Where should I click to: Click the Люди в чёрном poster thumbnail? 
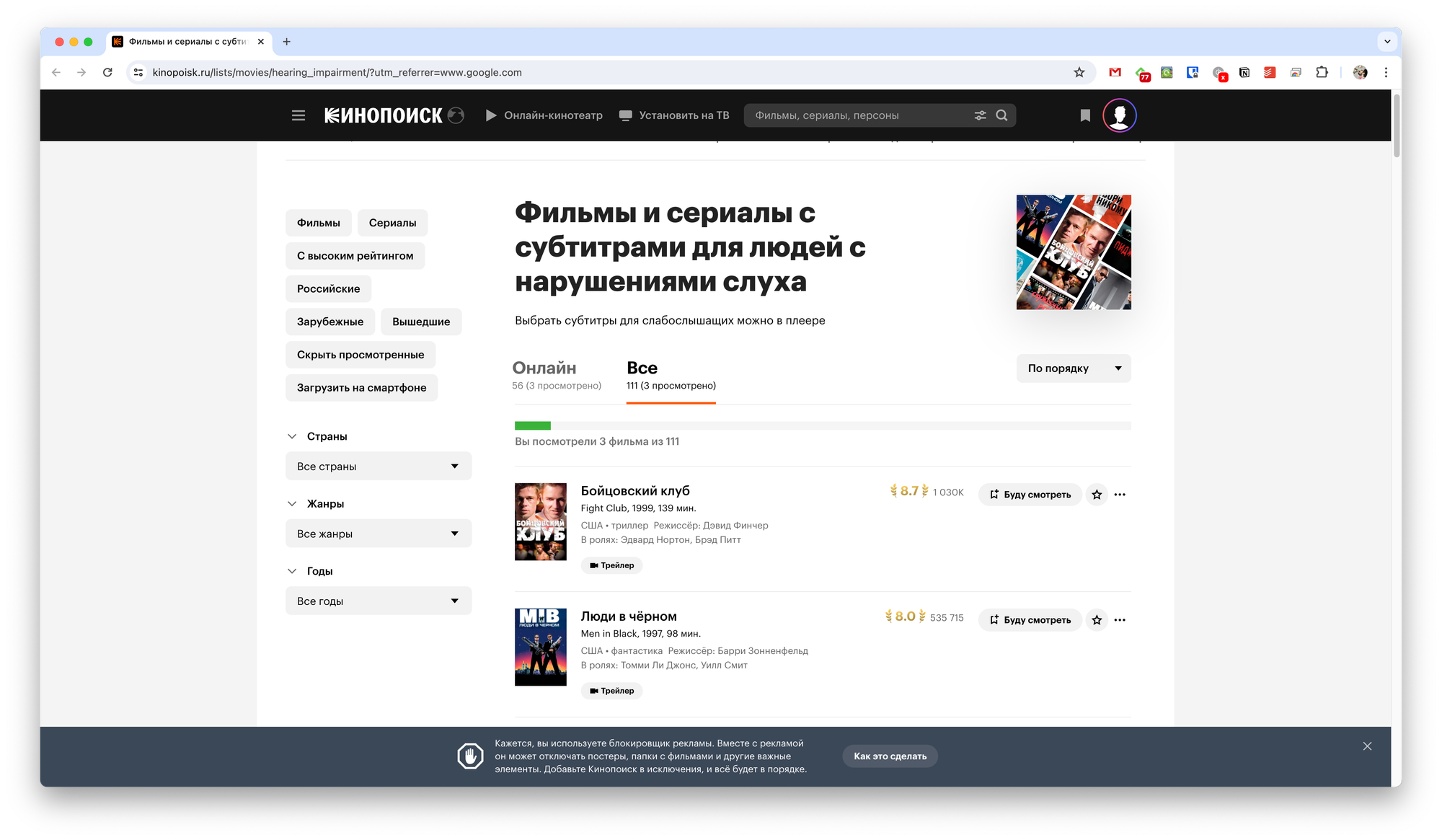pyautogui.click(x=540, y=647)
